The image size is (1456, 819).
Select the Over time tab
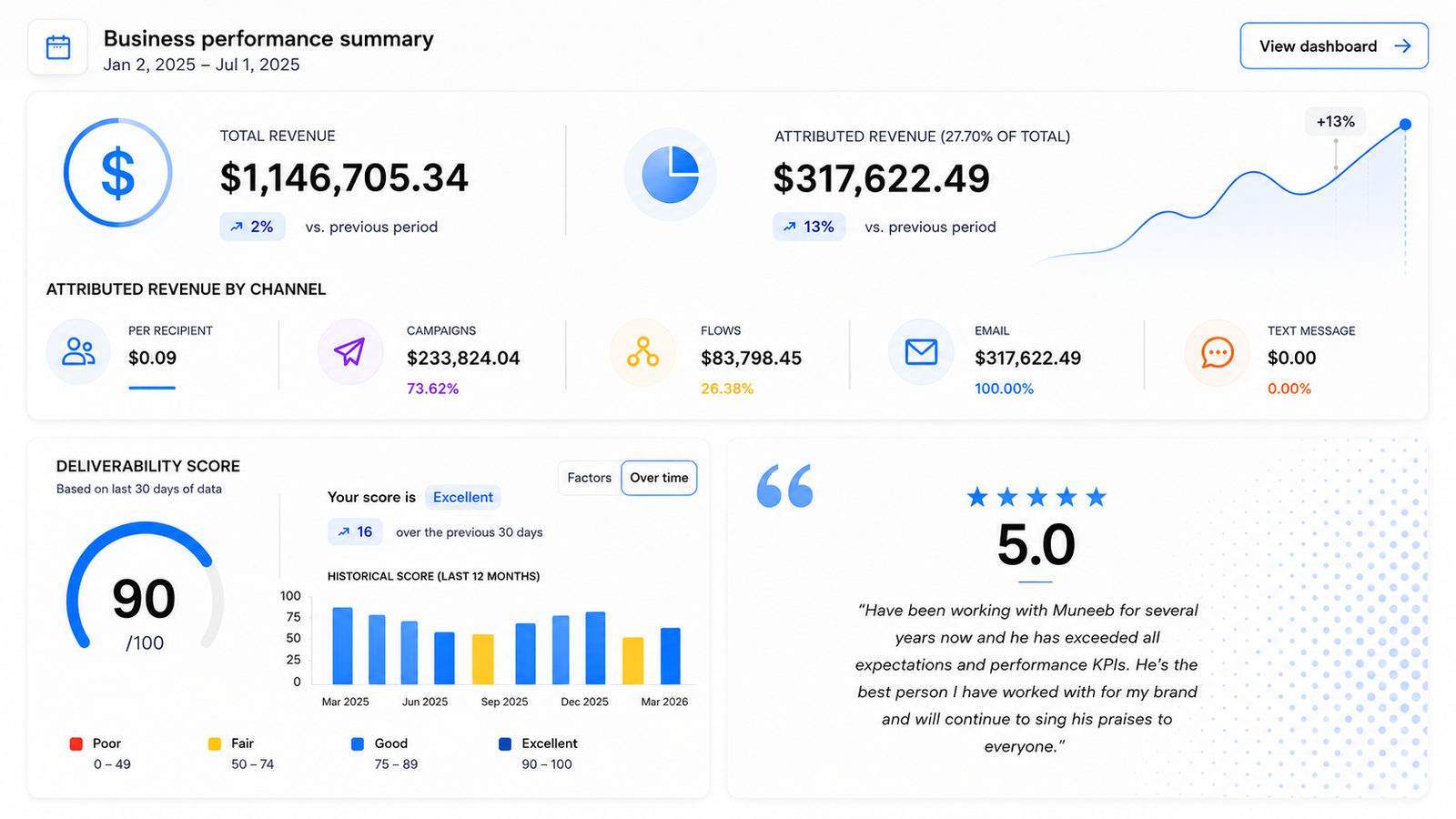[x=659, y=478]
